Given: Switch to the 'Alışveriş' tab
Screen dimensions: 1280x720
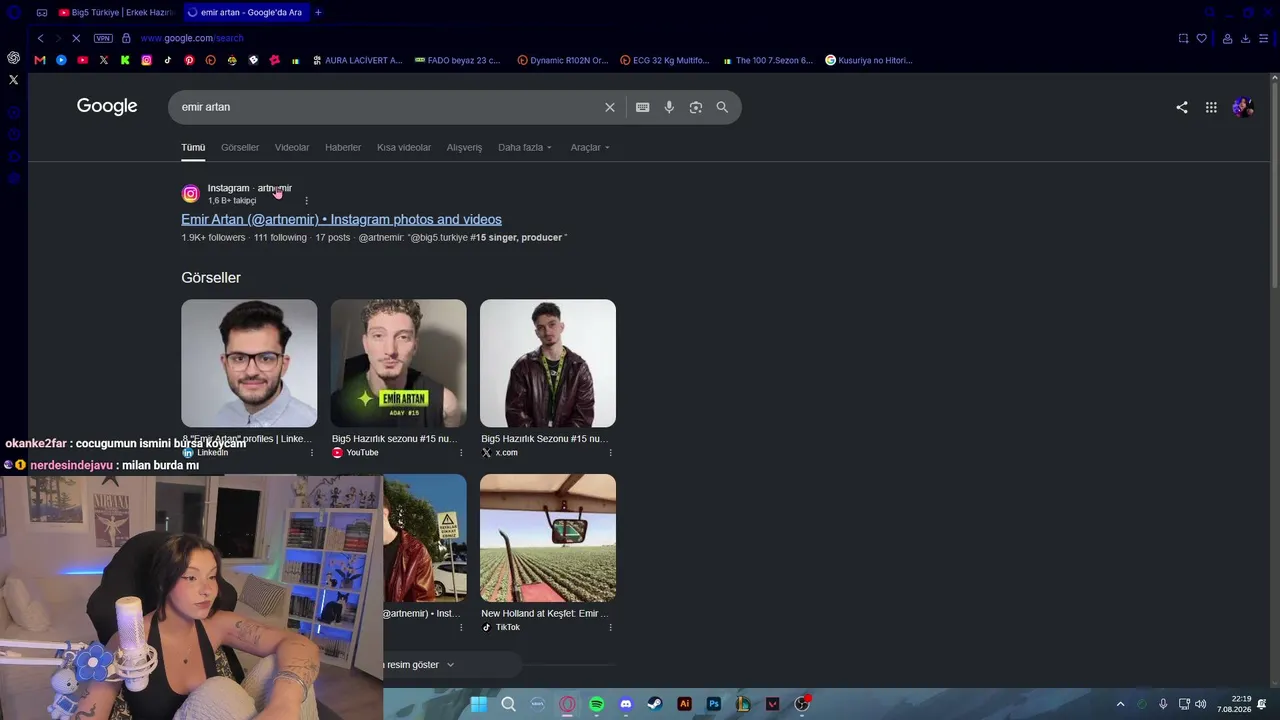Looking at the screenshot, I should point(464,147).
